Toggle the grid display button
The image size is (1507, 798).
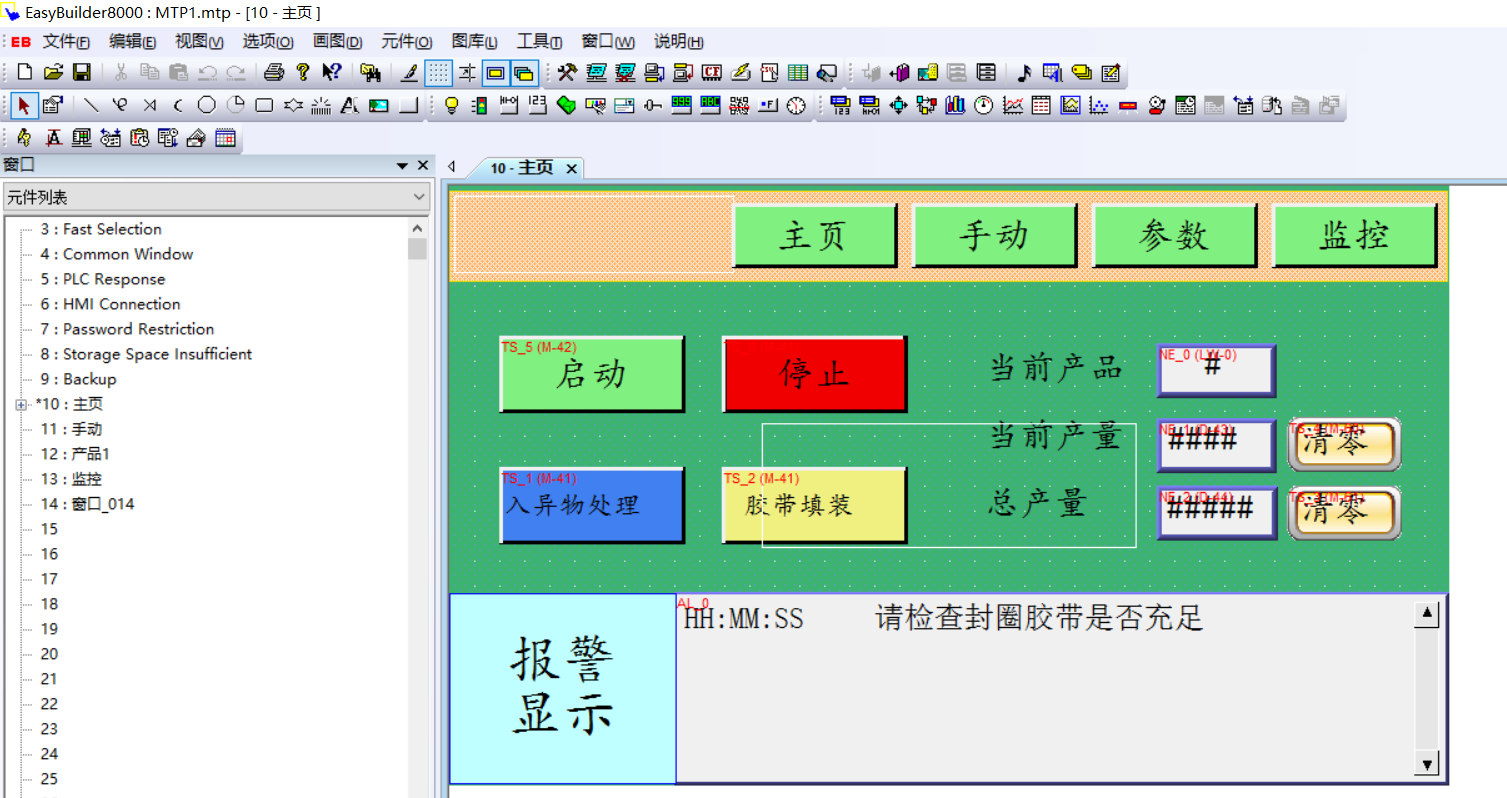coord(438,72)
